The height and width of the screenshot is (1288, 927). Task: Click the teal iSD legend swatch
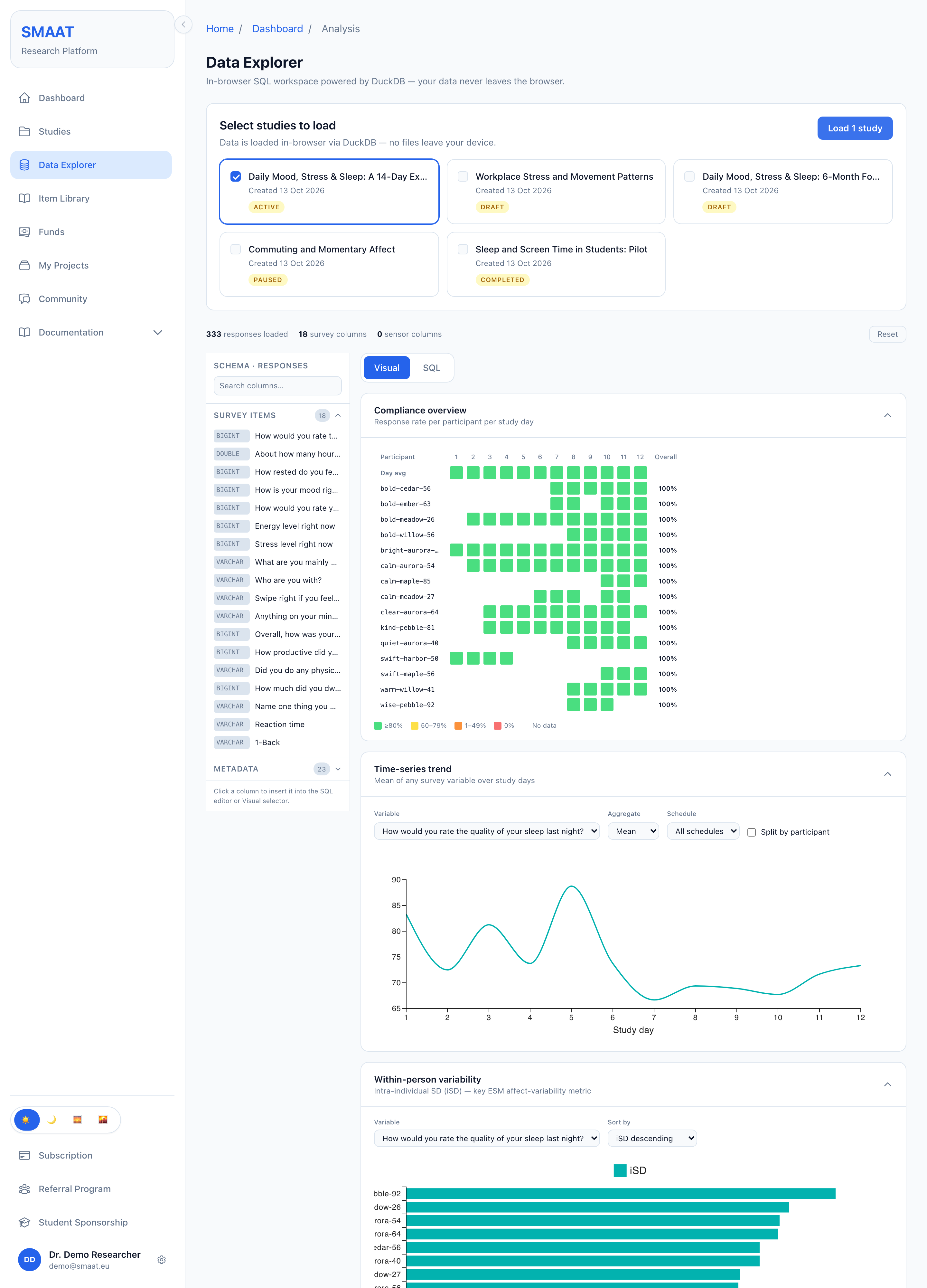tap(620, 1170)
